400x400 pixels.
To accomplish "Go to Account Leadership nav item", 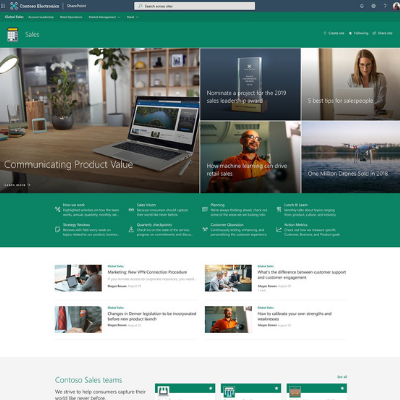I will tap(41, 17).
